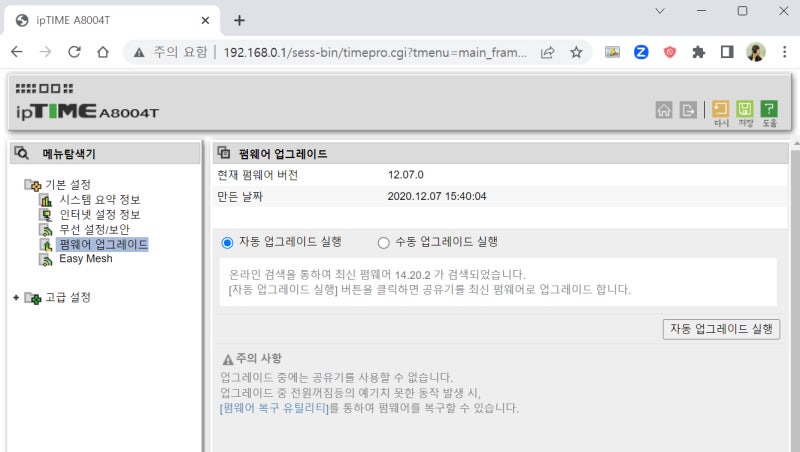Click the red shield extension icon
Viewport: 800px width, 452px height.
point(669,52)
